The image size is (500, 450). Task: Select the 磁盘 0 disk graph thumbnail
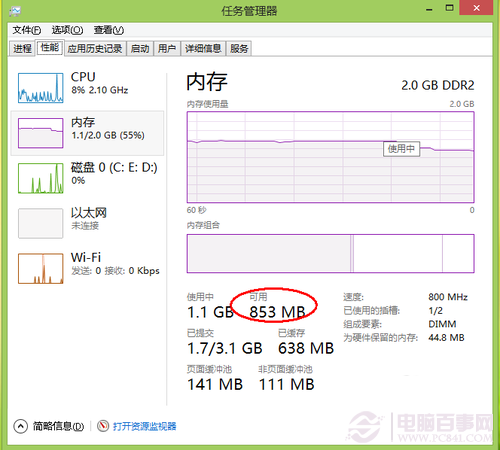[41, 178]
